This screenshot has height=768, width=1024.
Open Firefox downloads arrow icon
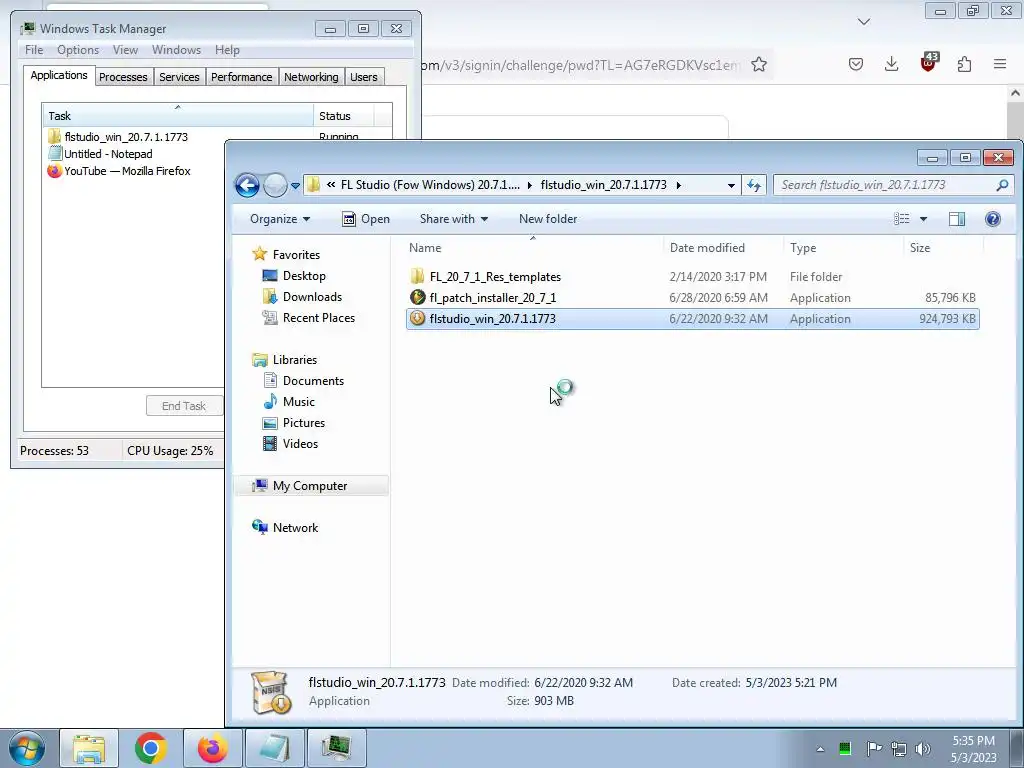pos(891,64)
